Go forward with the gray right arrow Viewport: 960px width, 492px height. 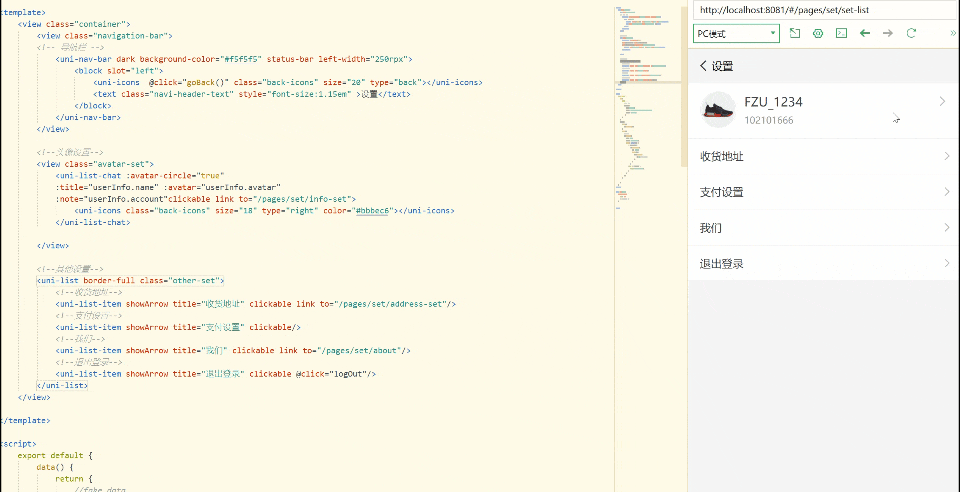(x=888, y=33)
